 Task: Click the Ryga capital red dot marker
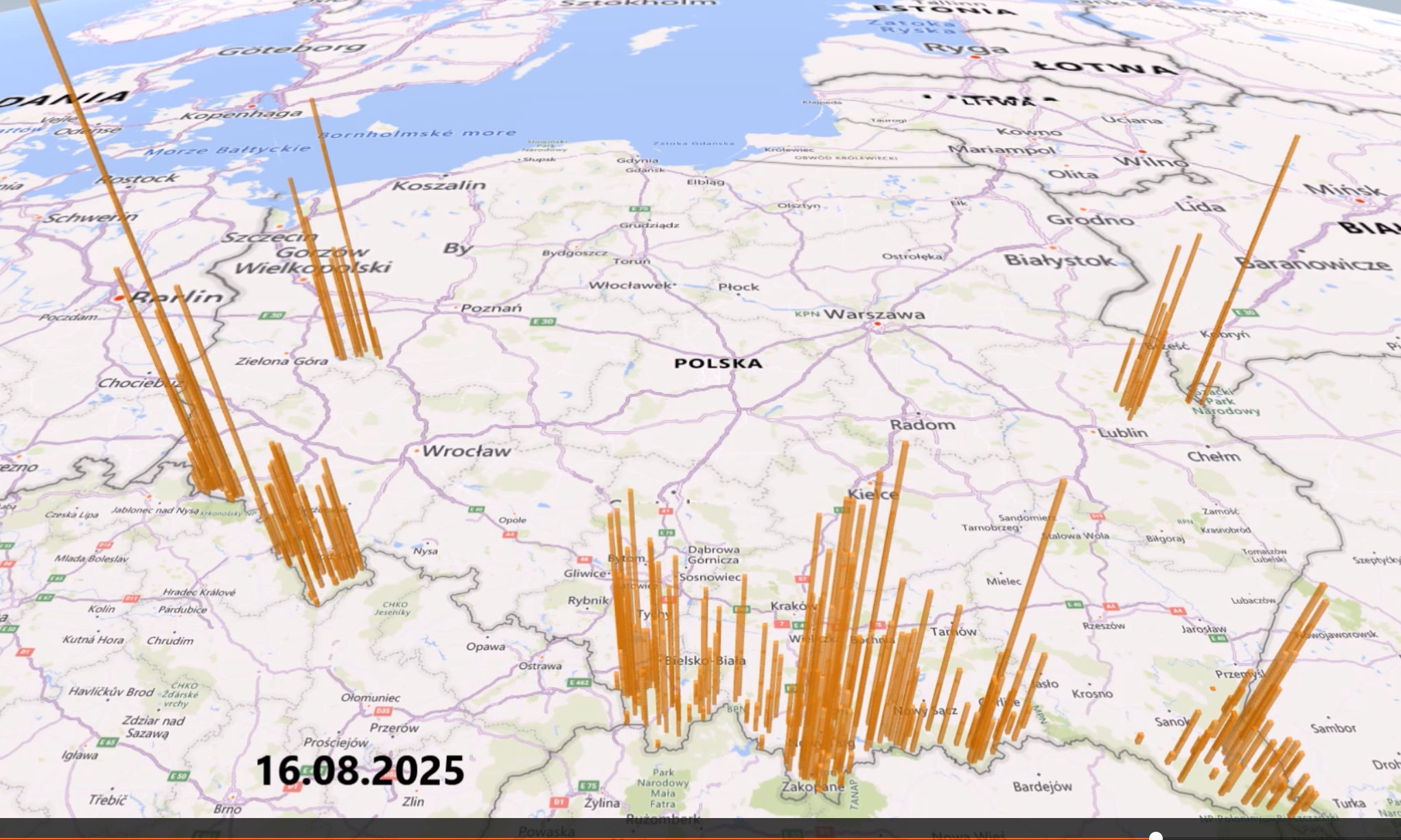pyautogui.click(x=975, y=58)
